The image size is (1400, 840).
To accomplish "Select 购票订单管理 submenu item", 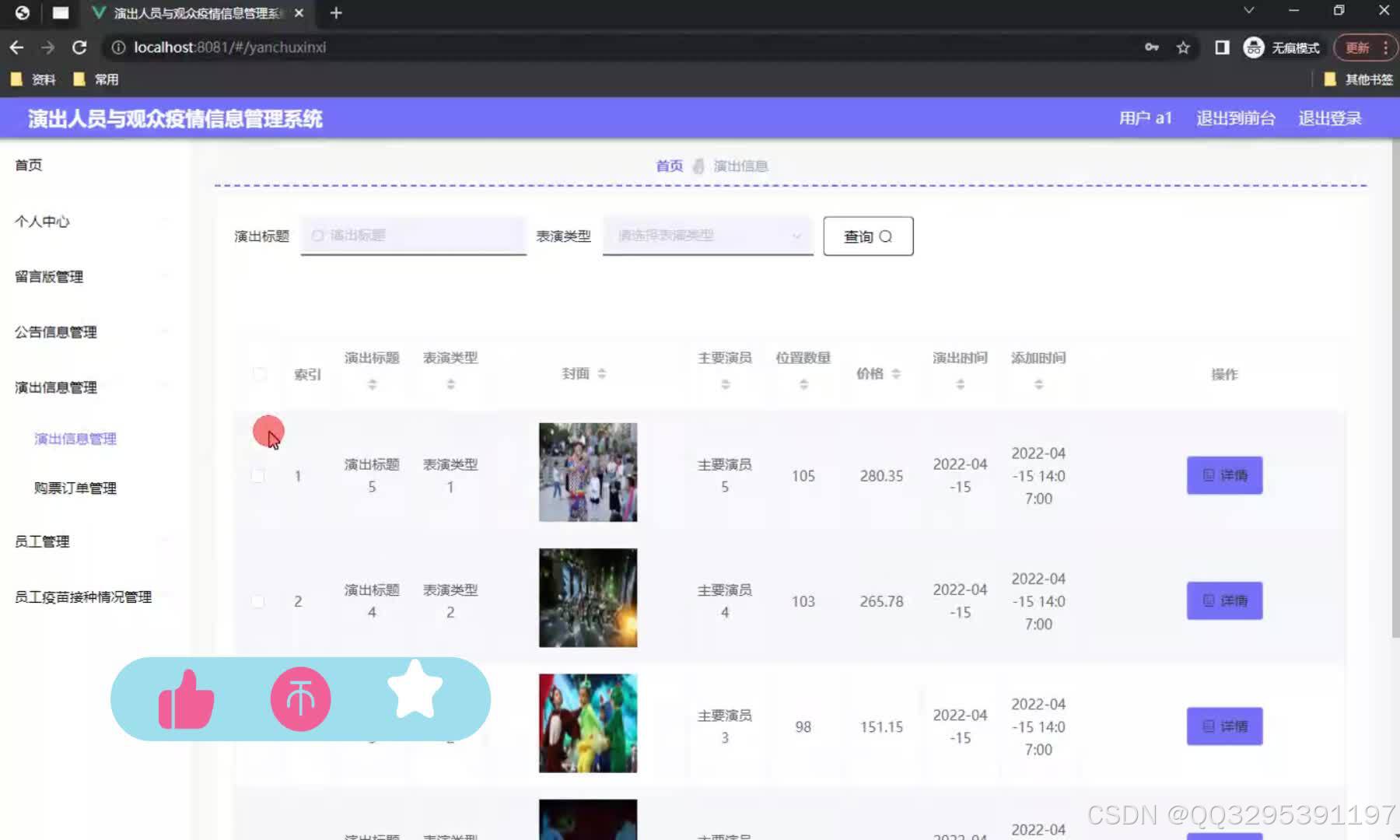I will pos(75,488).
